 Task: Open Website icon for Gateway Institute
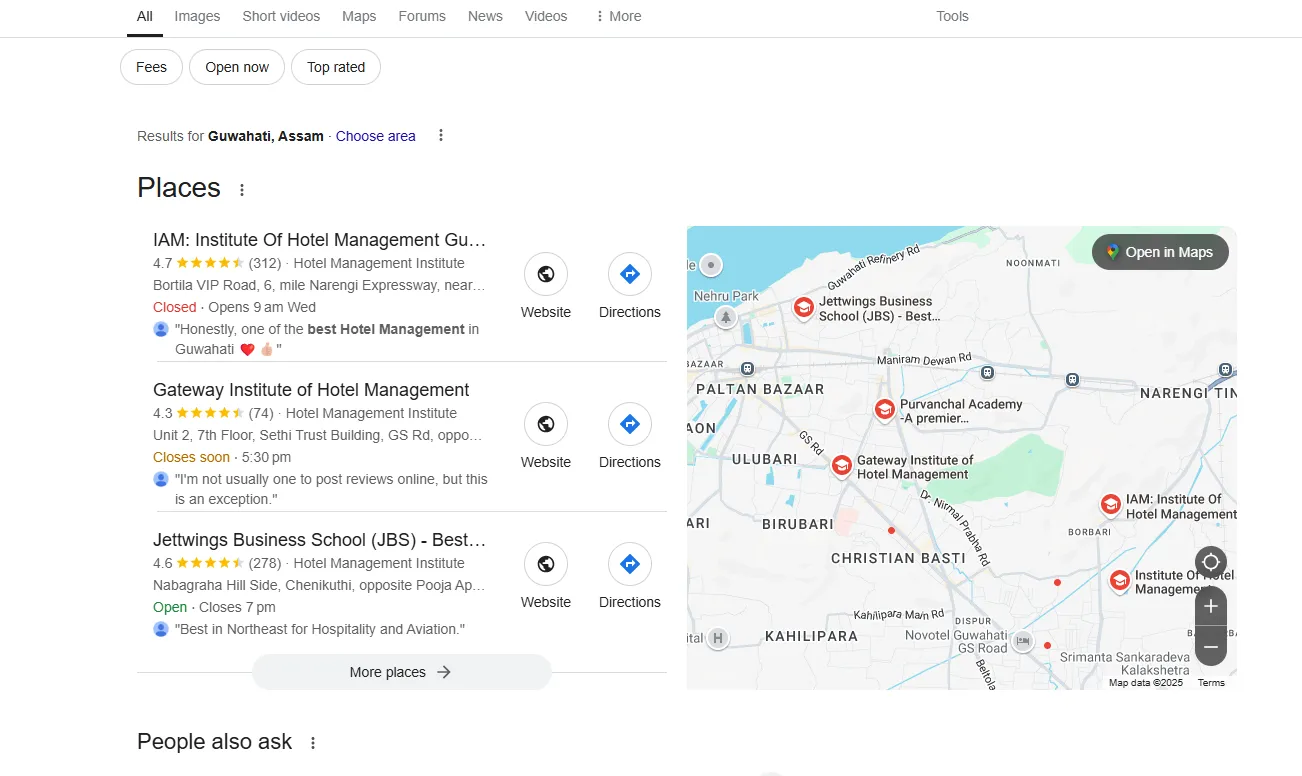click(x=546, y=424)
